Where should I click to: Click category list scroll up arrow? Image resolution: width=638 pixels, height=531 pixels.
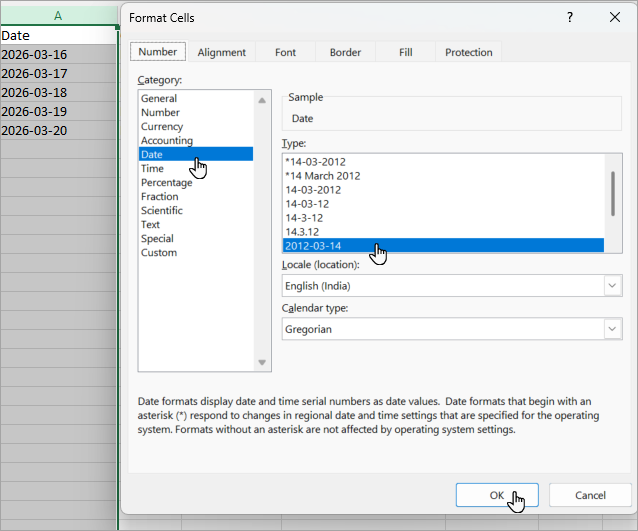point(262,100)
